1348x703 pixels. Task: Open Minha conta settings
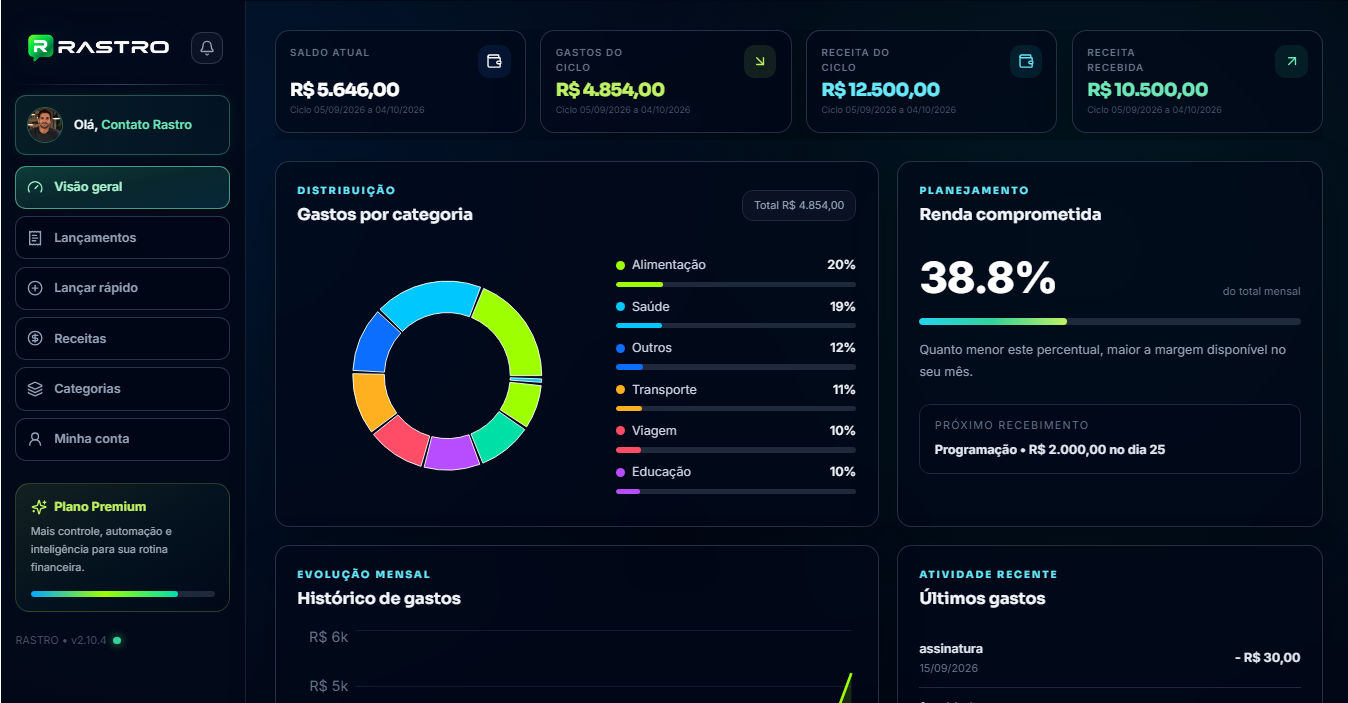tap(122, 439)
